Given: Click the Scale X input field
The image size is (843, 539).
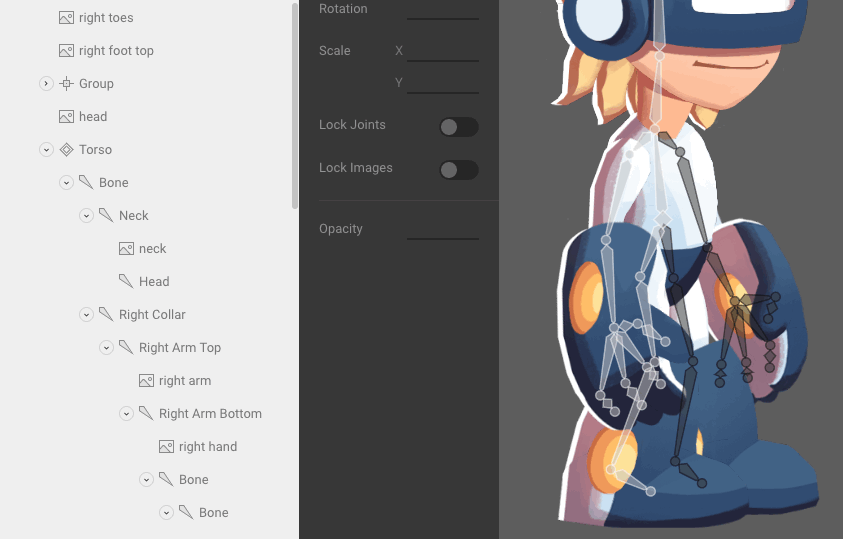Looking at the screenshot, I should 442,51.
